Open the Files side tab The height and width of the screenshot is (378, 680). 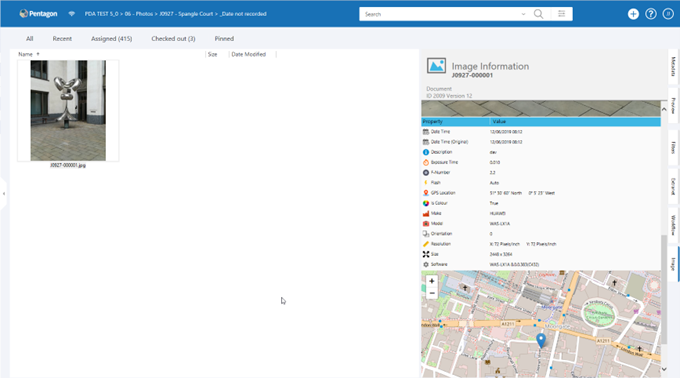(x=673, y=147)
